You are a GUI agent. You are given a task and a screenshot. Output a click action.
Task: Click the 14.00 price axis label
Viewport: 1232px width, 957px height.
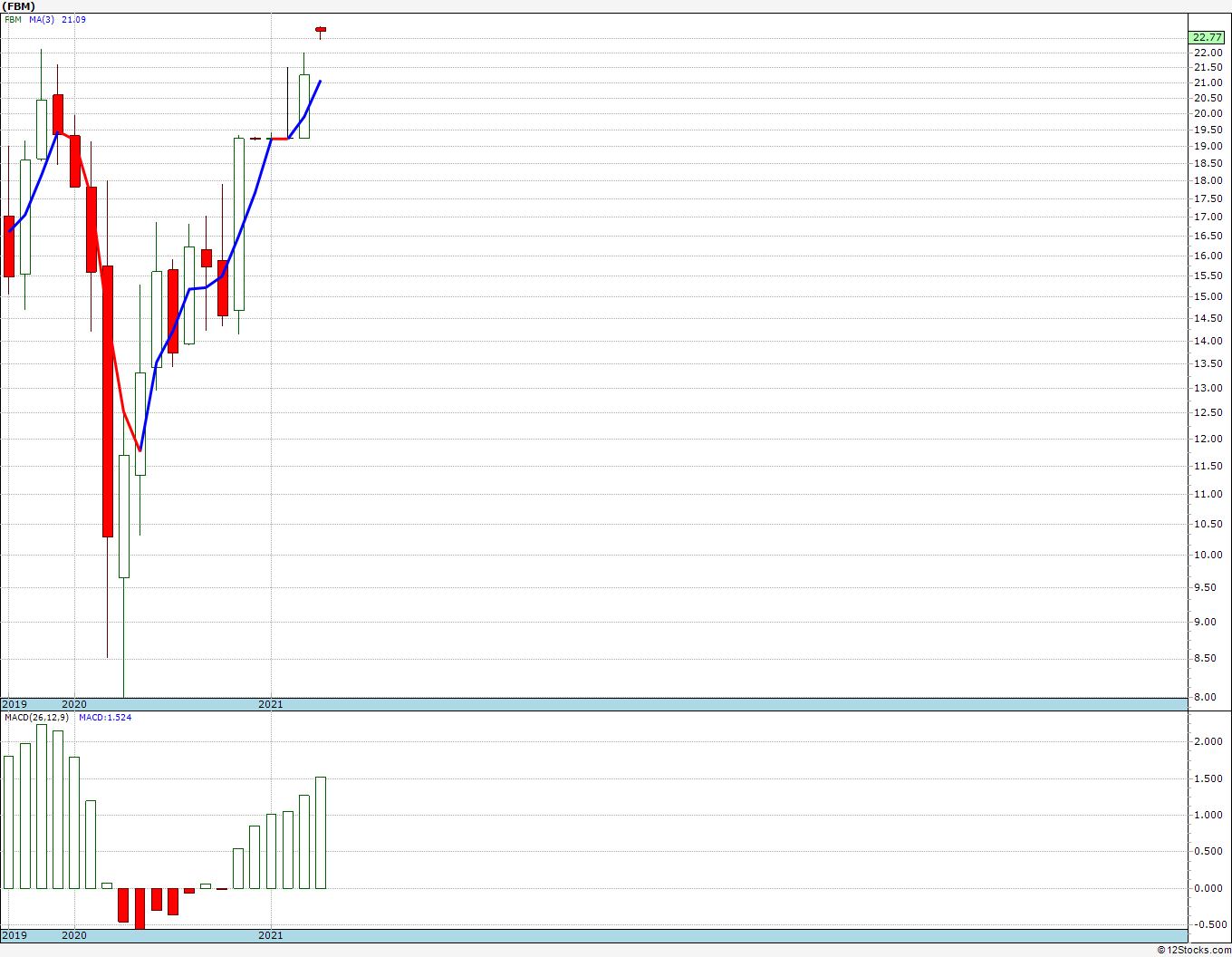pos(1207,341)
